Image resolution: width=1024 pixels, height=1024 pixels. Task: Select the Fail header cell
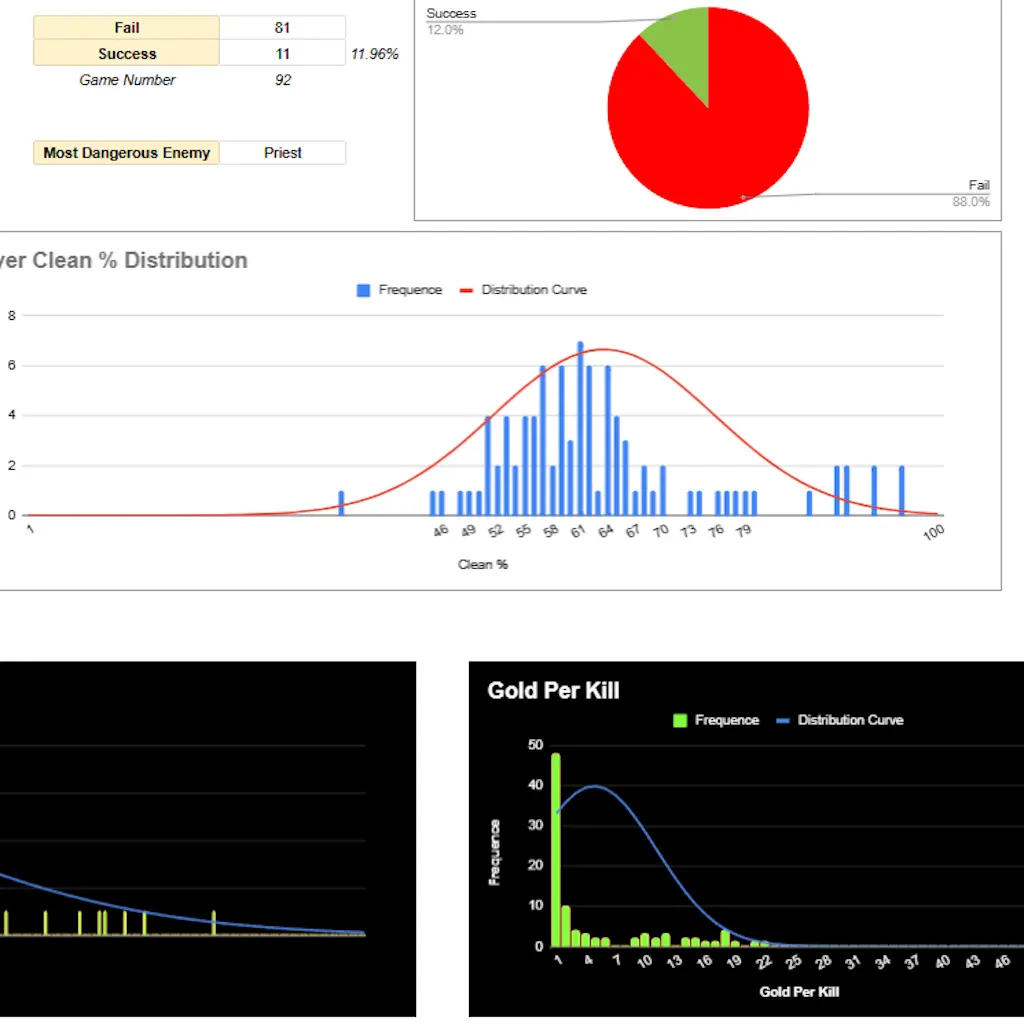pyautogui.click(x=126, y=28)
